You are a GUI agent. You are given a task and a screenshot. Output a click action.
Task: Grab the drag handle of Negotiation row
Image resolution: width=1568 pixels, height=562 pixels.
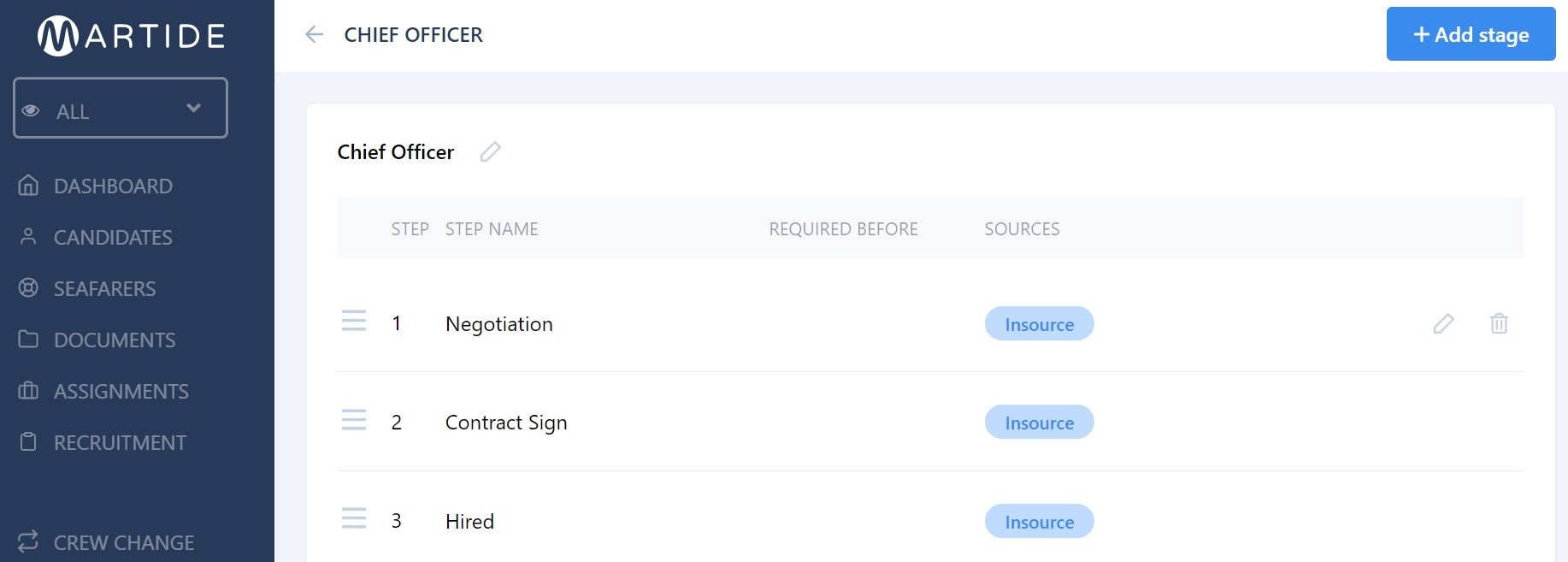[x=354, y=321]
